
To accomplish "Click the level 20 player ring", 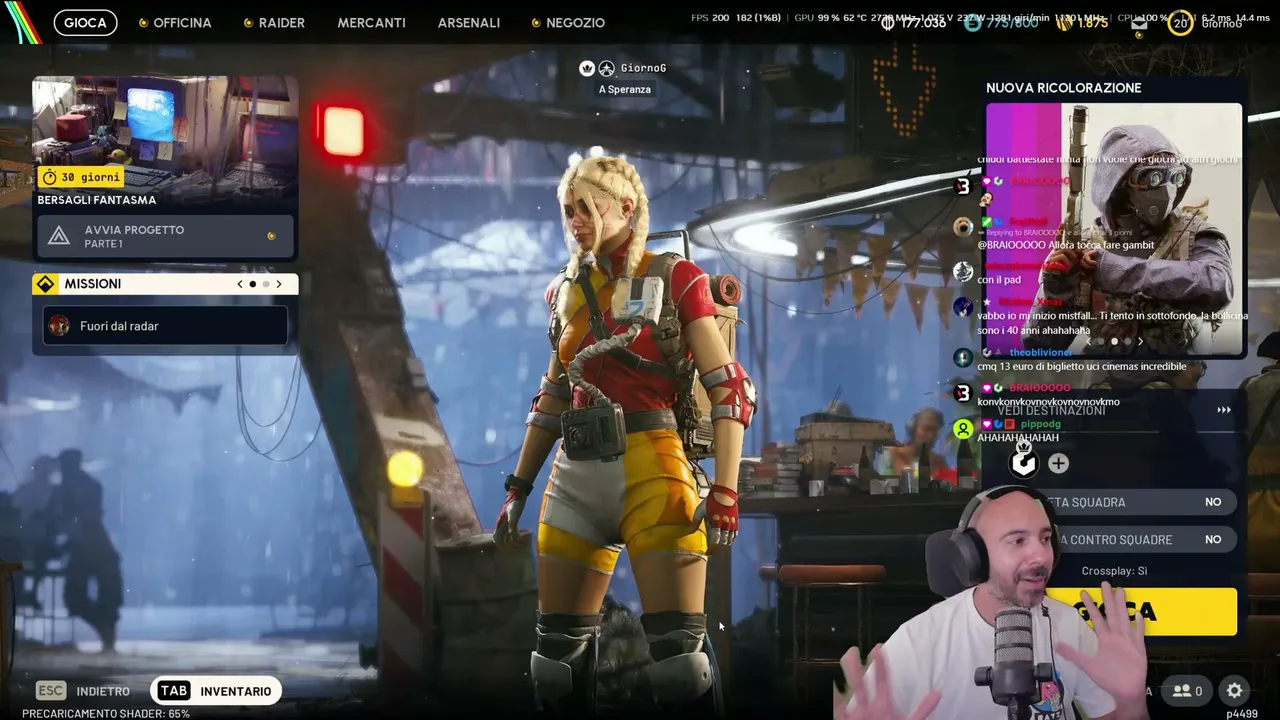I will coord(1181,23).
